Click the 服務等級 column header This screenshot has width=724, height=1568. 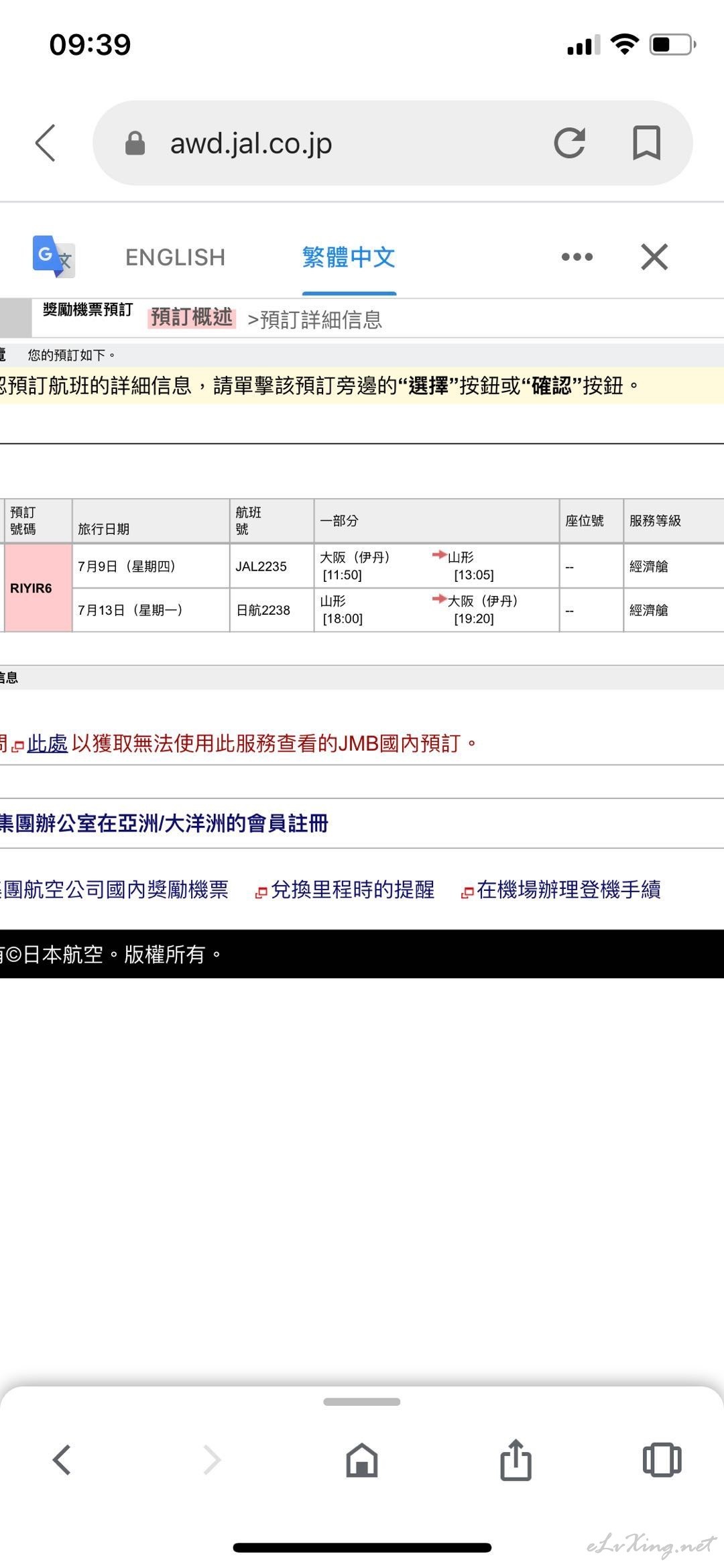pyautogui.click(x=655, y=521)
